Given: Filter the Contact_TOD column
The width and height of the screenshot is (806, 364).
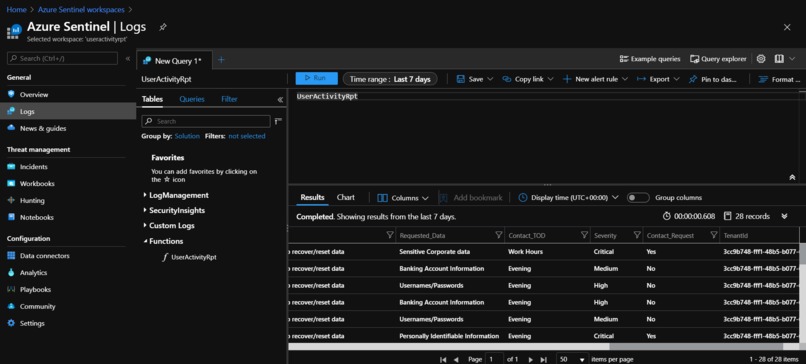Looking at the screenshot, I should (584, 235).
